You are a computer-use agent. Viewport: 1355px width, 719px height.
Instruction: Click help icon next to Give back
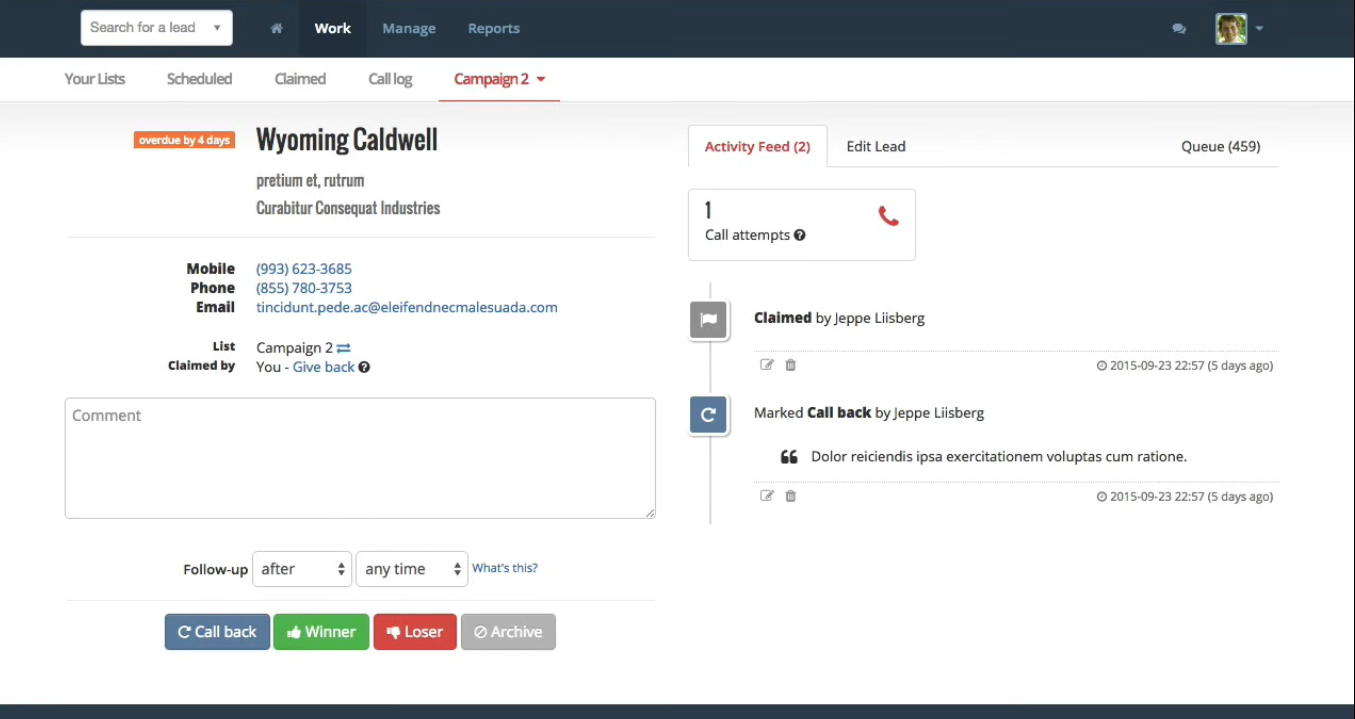[365, 367]
